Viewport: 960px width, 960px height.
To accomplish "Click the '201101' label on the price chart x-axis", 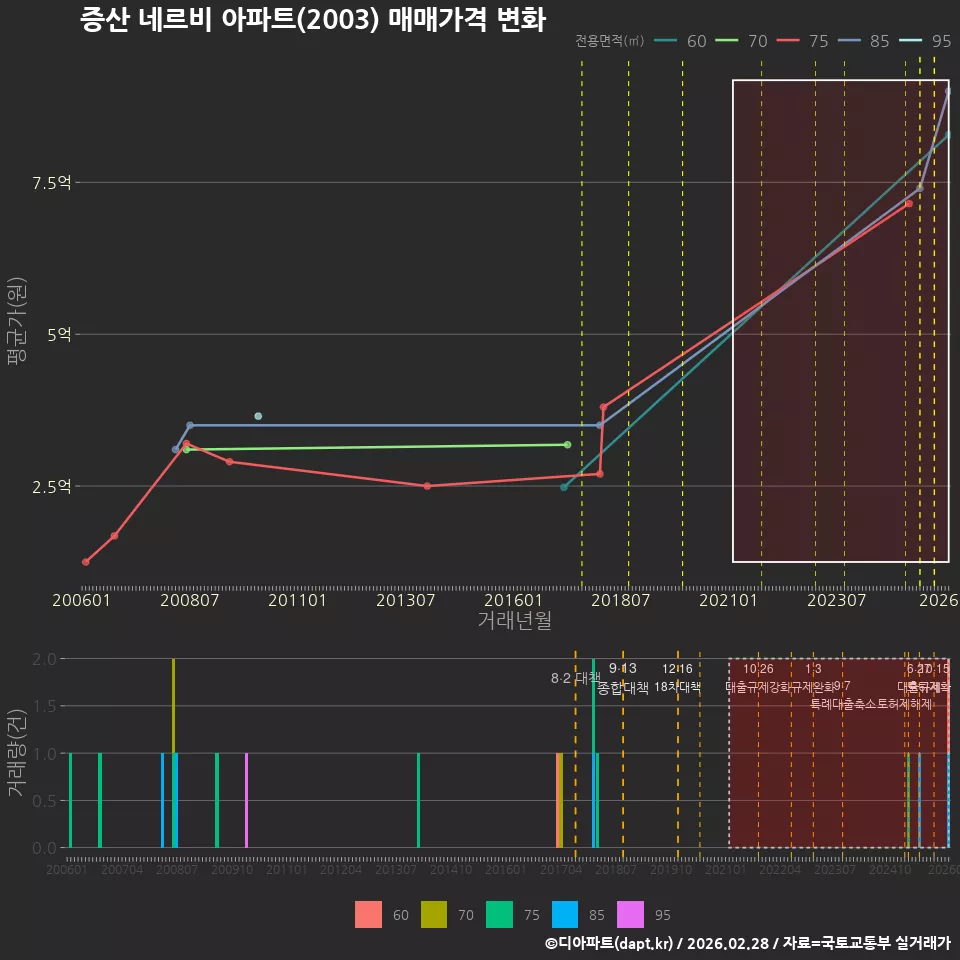I will [x=297, y=600].
